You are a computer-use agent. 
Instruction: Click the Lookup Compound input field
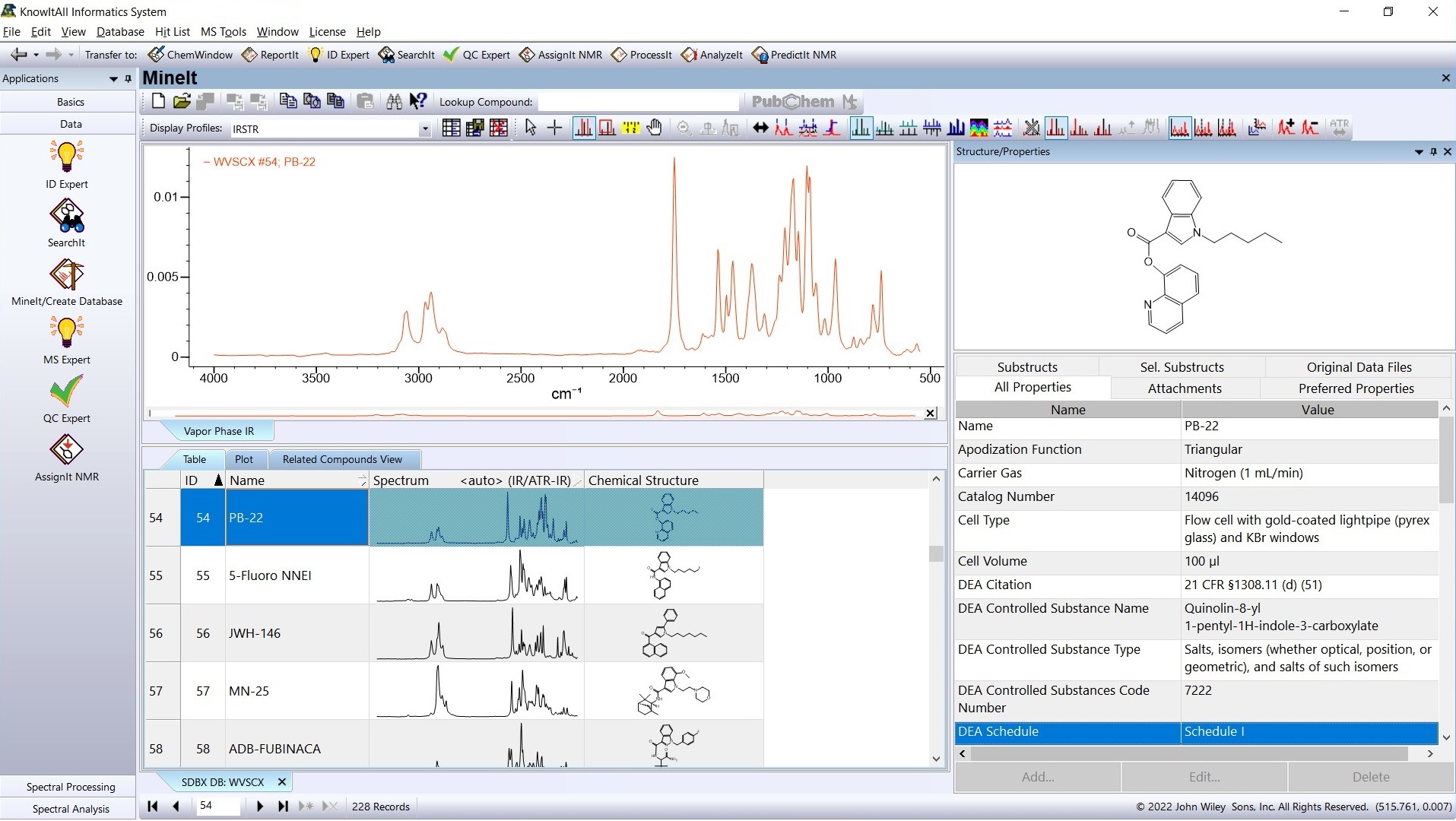click(637, 102)
